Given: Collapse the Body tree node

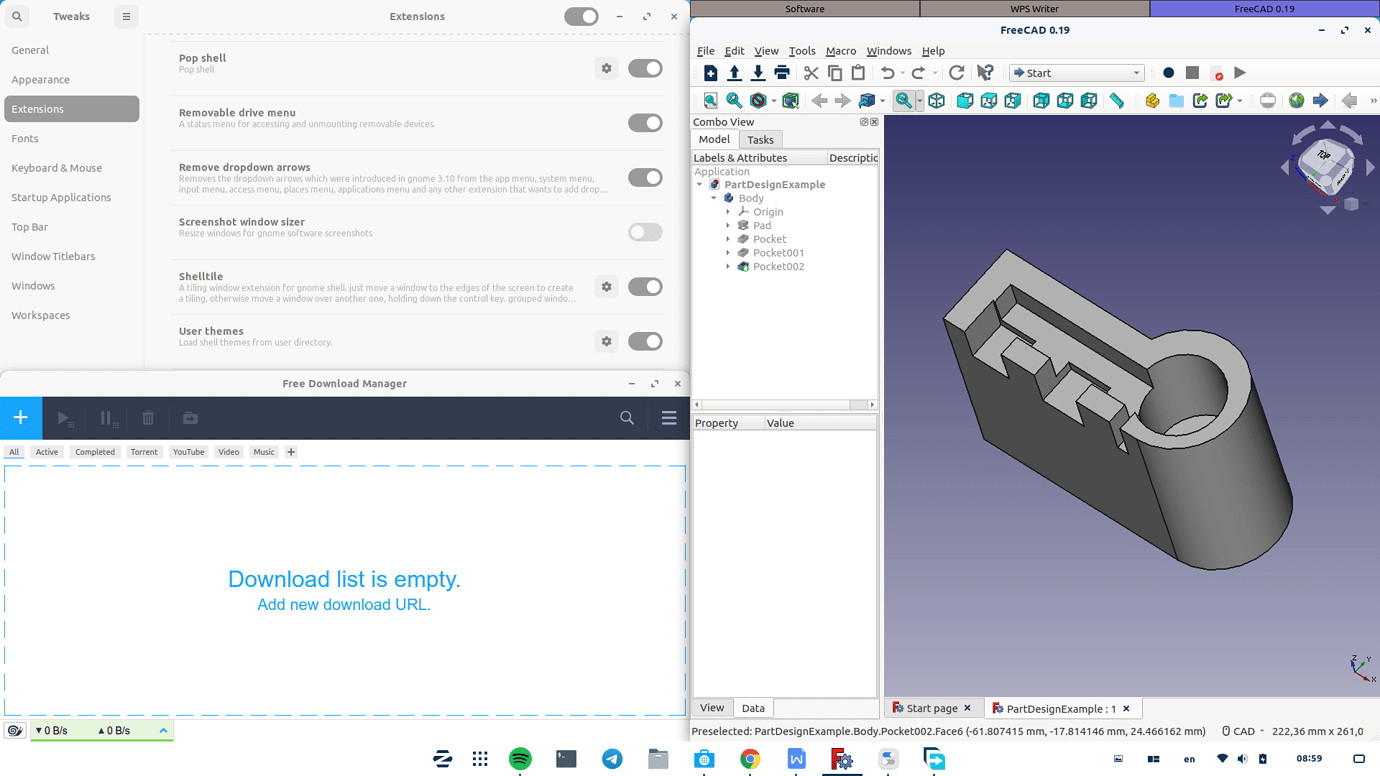Looking at the screenshot, I should [x=714, y=198].
